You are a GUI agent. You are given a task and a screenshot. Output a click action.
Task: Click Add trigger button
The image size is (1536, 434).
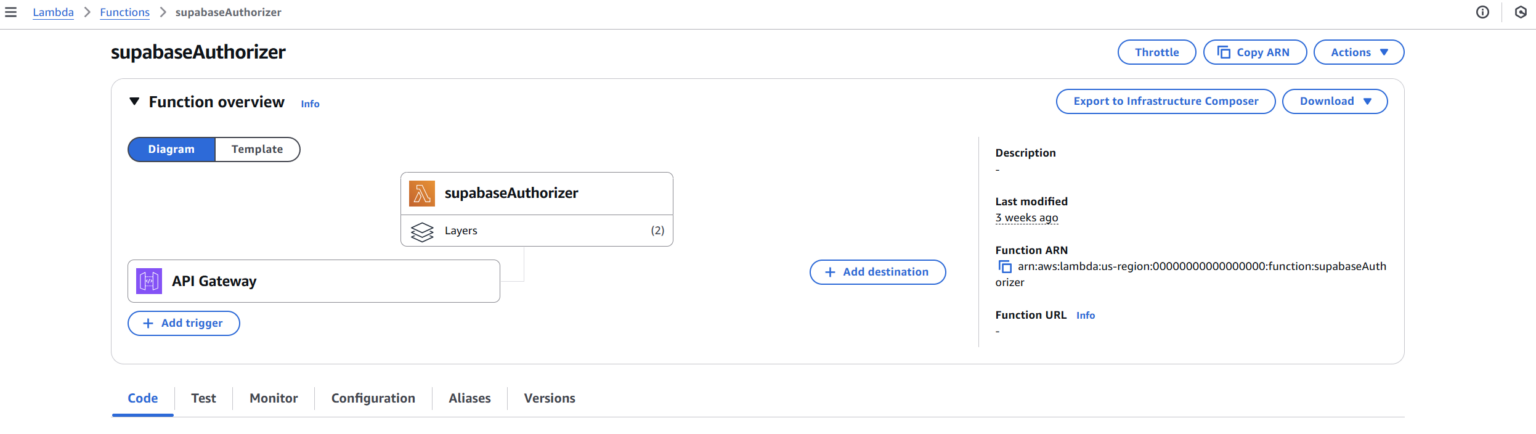pyautogui.click(x=183, y=323)
